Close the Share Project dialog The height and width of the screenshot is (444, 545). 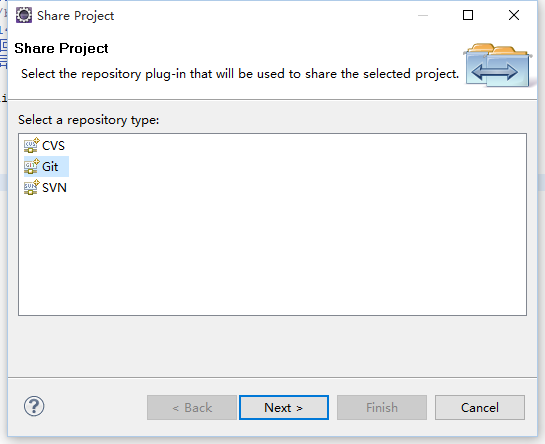pos(514,15)
